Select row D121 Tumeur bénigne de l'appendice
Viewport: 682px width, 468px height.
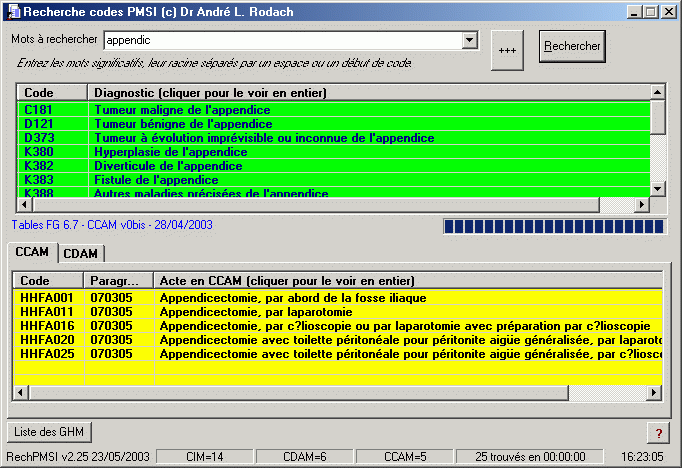[x=334, y=124]
